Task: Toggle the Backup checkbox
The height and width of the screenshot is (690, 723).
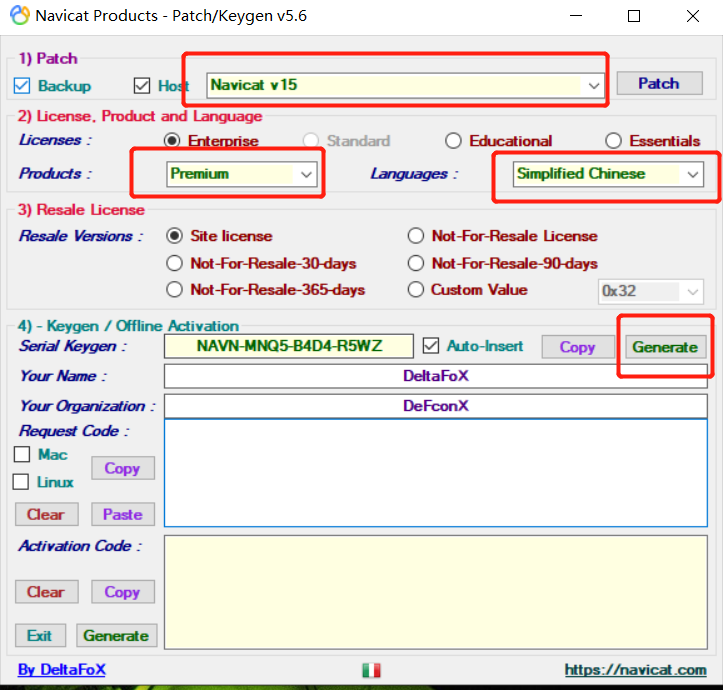Action: [22, 86]
